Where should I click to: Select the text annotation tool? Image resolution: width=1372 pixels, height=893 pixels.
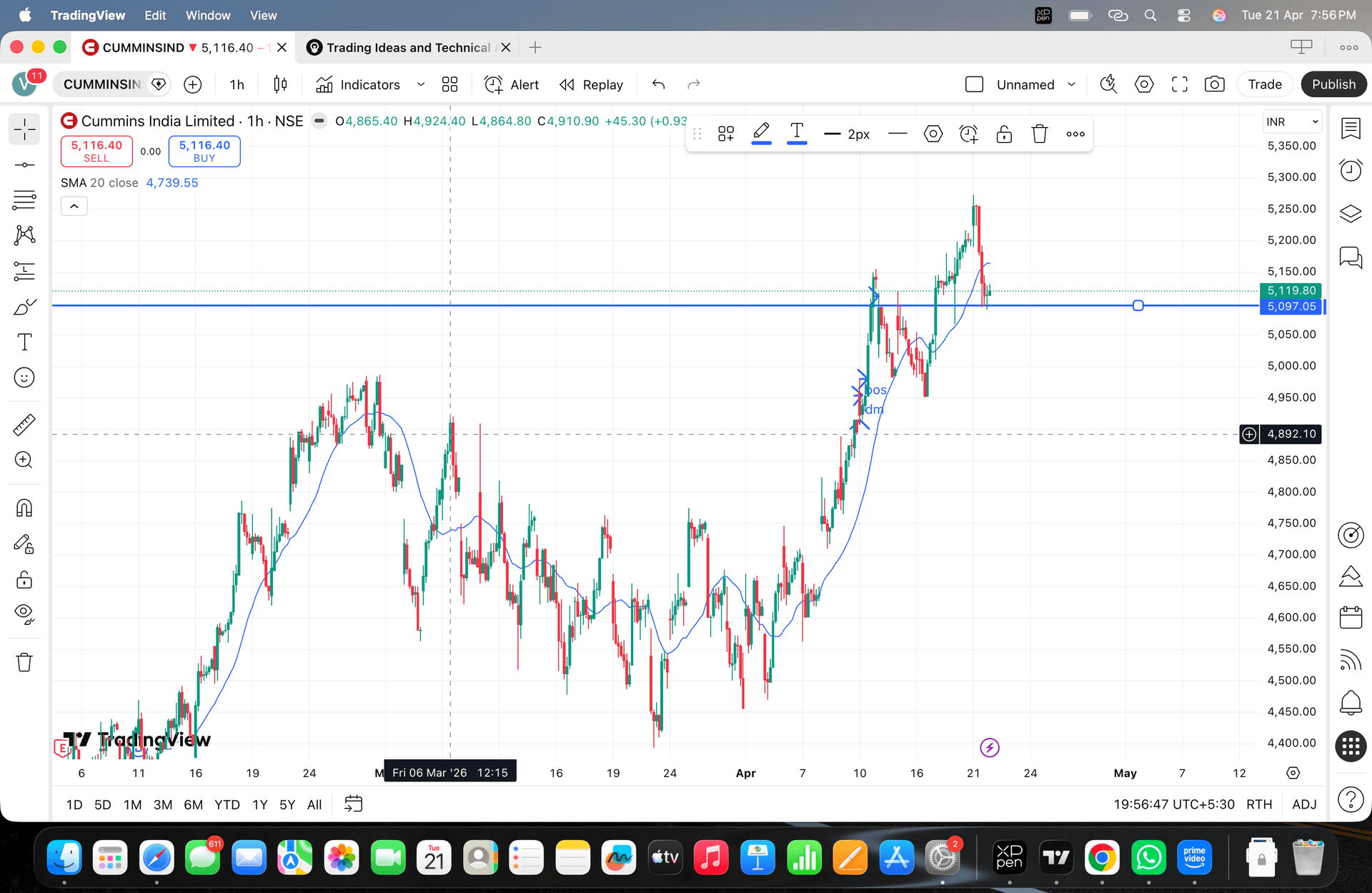click(24, 342)
